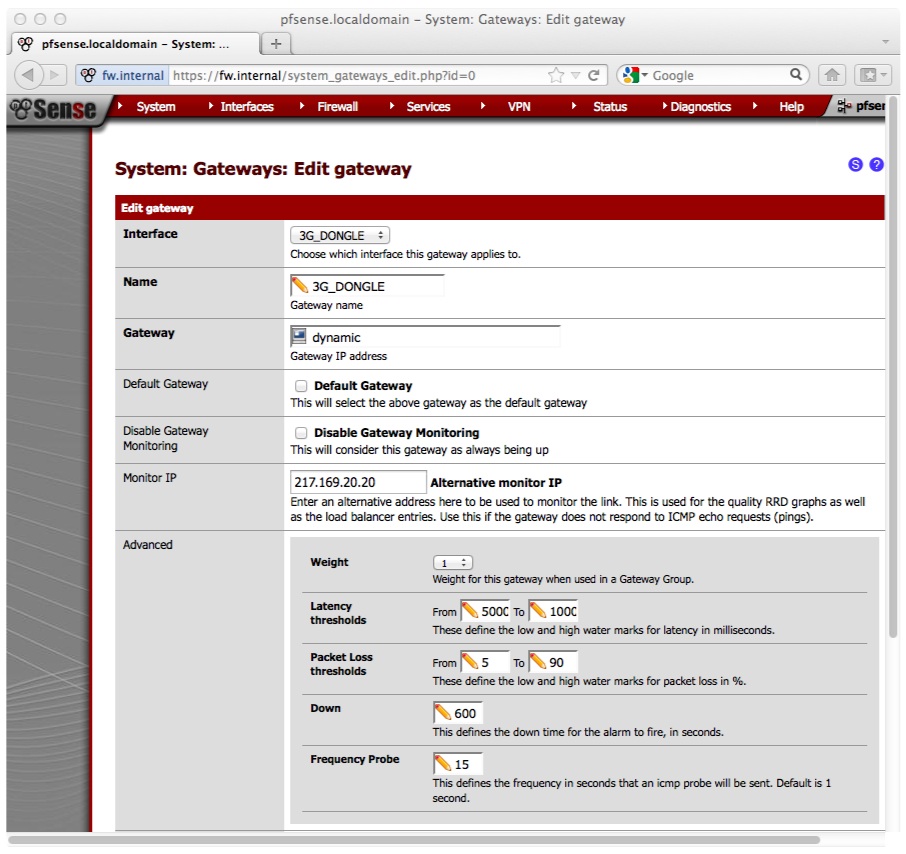Open the Interface 3G_DONGLE dropdown

pos(340,235)
